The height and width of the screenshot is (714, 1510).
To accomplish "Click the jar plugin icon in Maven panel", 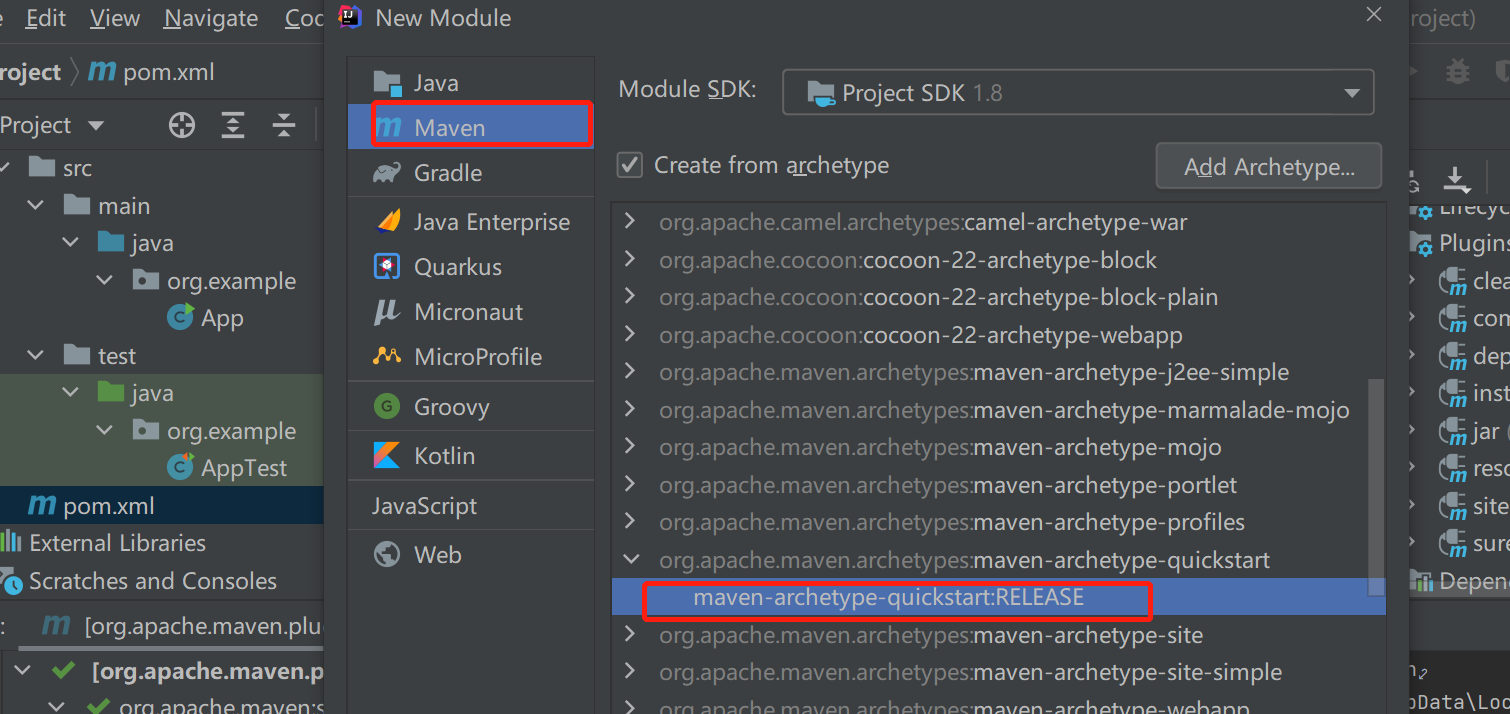I will (1452, 431).
